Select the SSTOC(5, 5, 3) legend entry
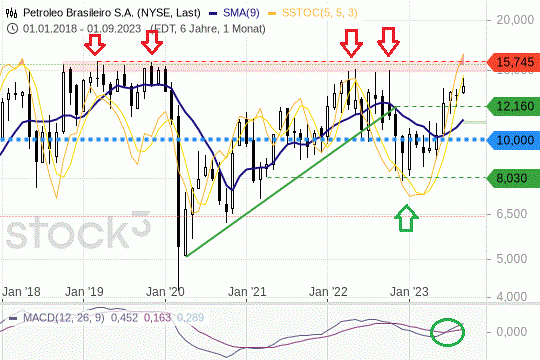This screenshot has width=540, height=360. [x=313, y=13]
